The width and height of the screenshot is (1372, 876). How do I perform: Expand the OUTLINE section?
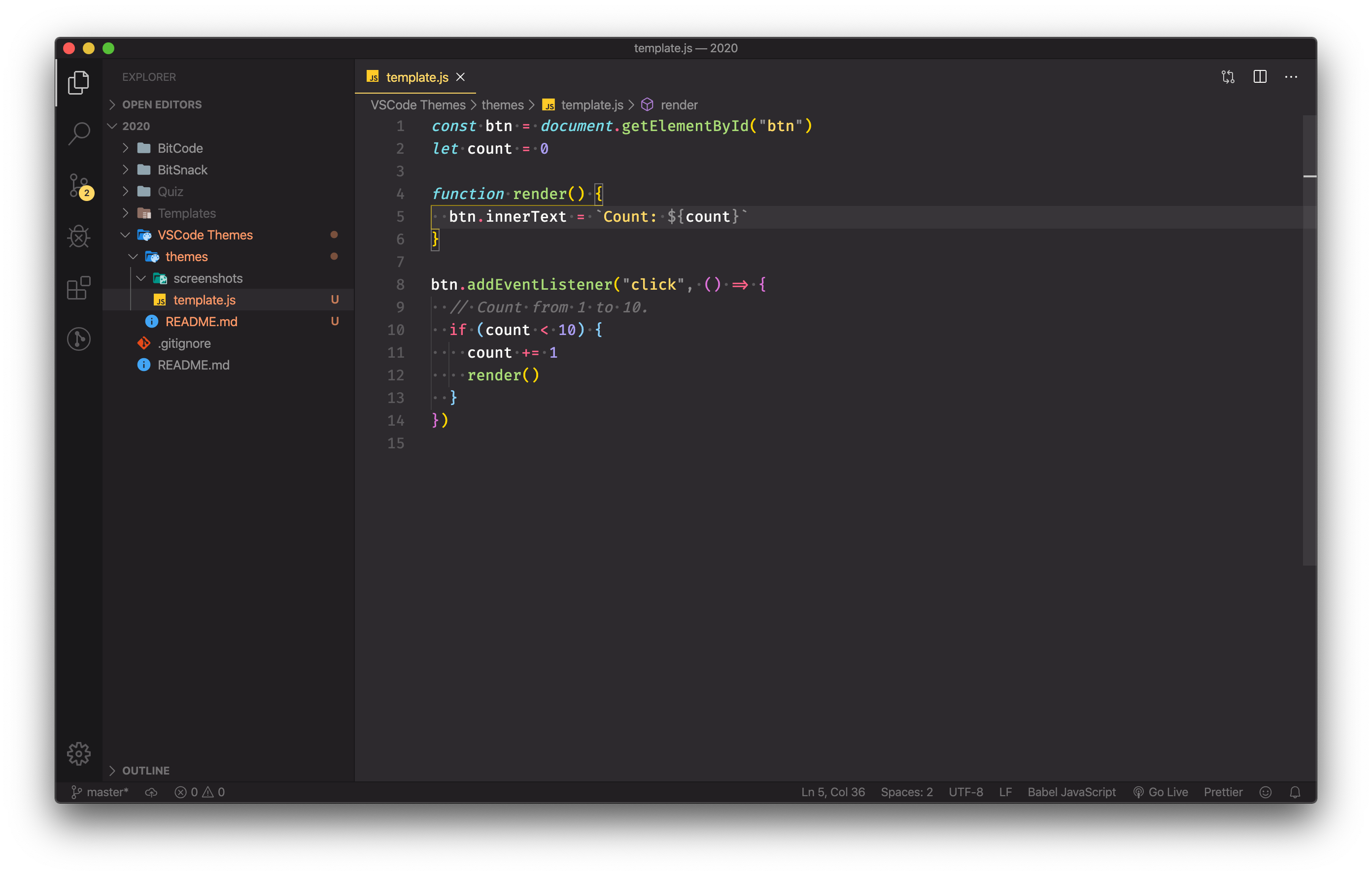(x=145, y=771)
